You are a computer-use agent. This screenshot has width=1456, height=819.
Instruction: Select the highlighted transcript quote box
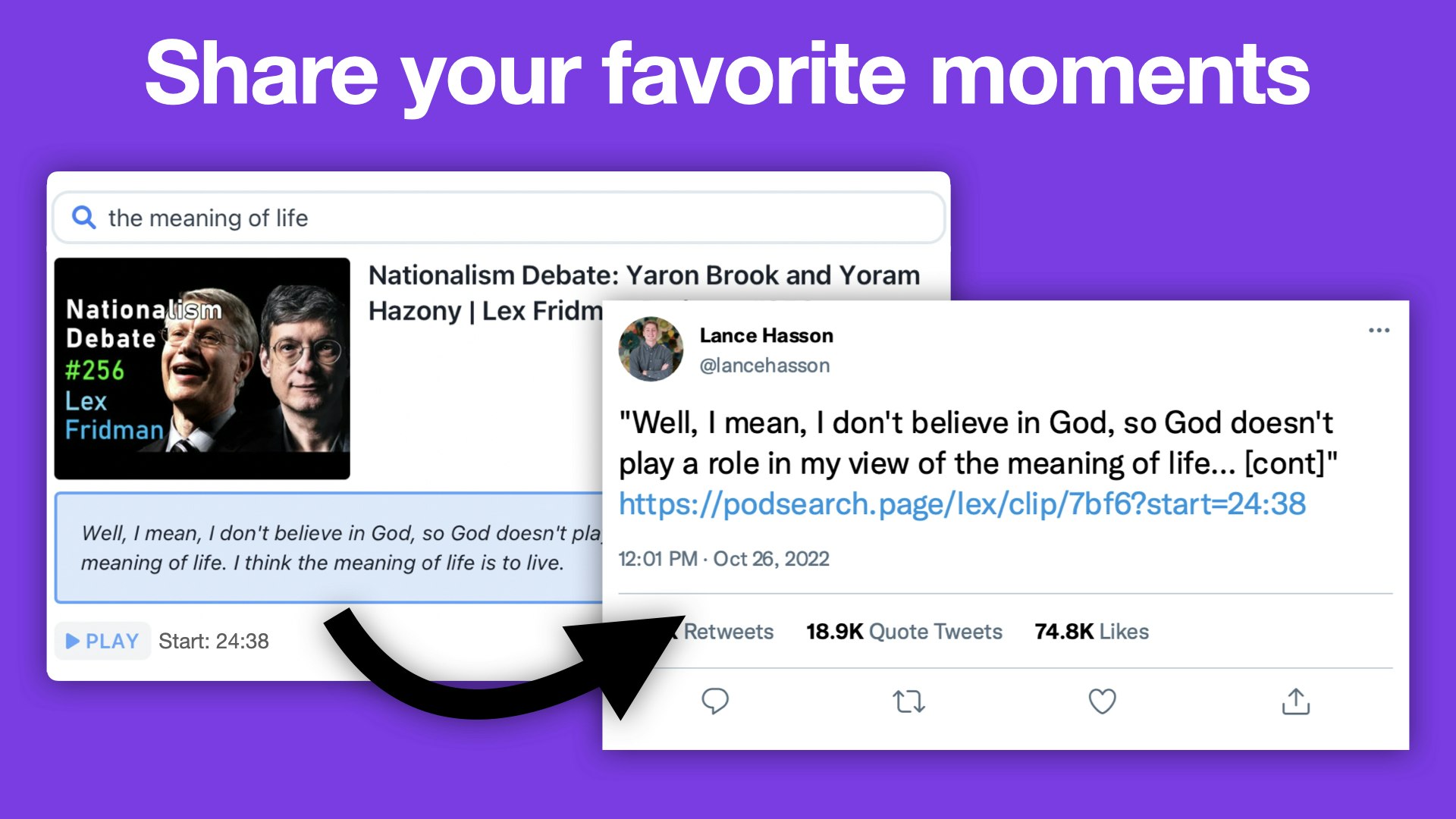328,548
